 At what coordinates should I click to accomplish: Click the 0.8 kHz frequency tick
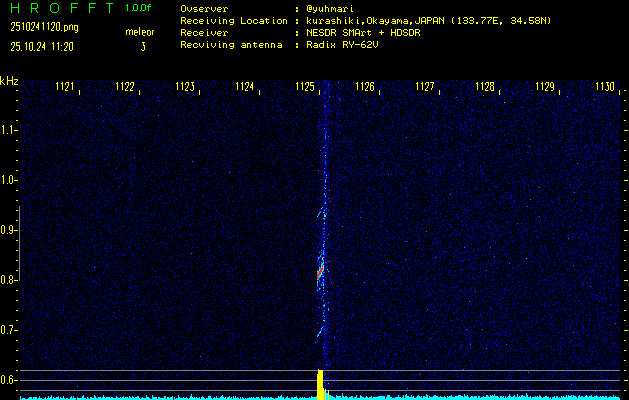click(x=9, y=280)
